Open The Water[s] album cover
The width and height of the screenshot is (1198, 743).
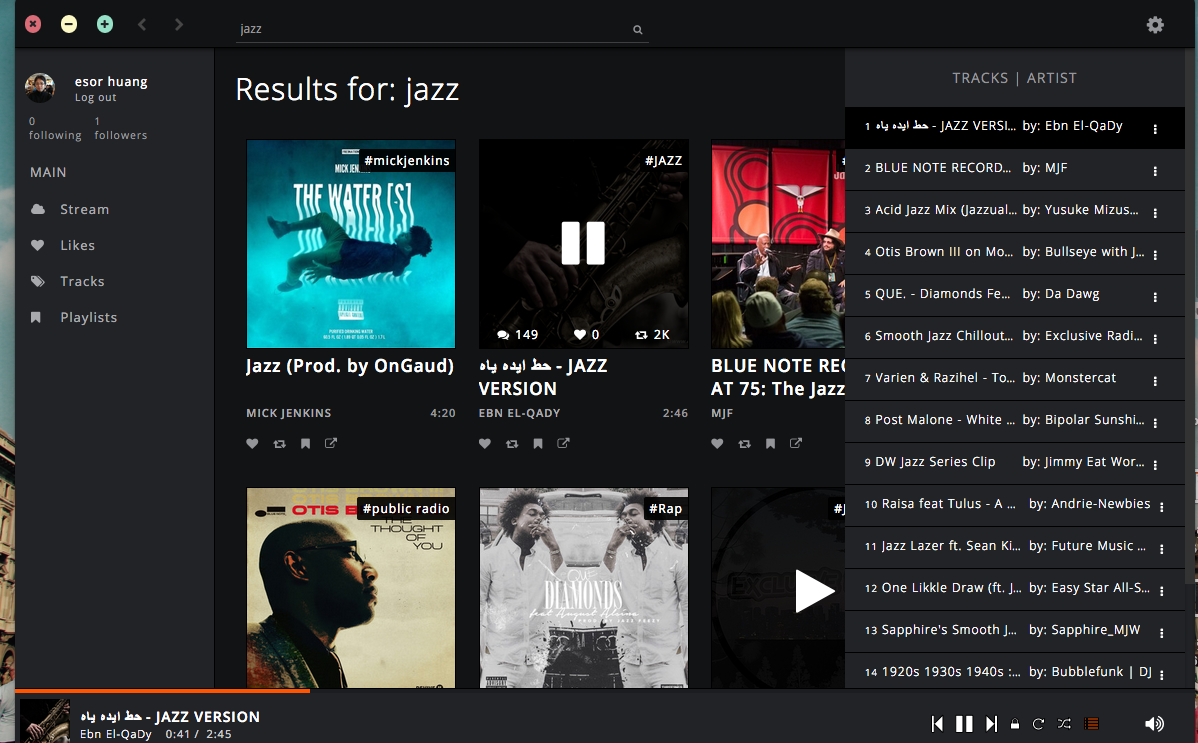pos(351,244)
